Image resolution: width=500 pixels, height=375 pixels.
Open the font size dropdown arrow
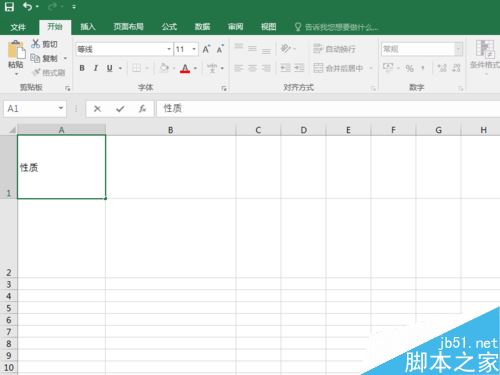[194, 49]
